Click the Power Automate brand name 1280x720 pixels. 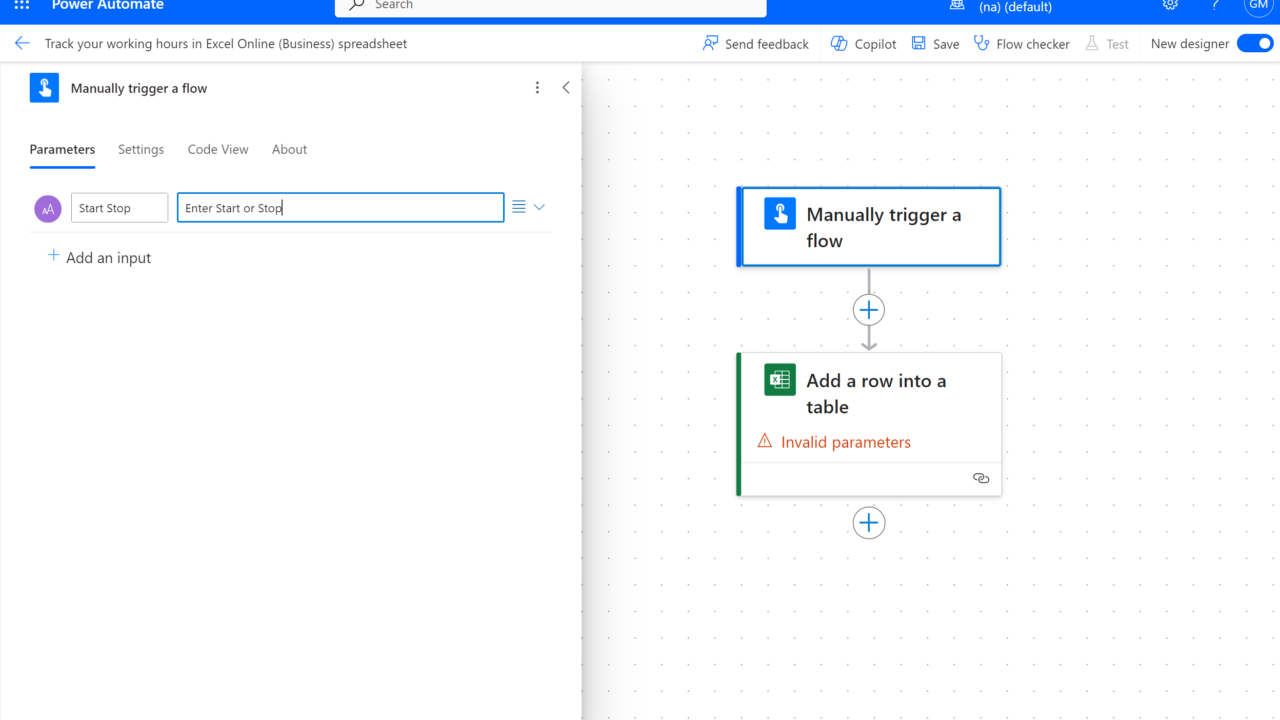[x=108, y=5]
